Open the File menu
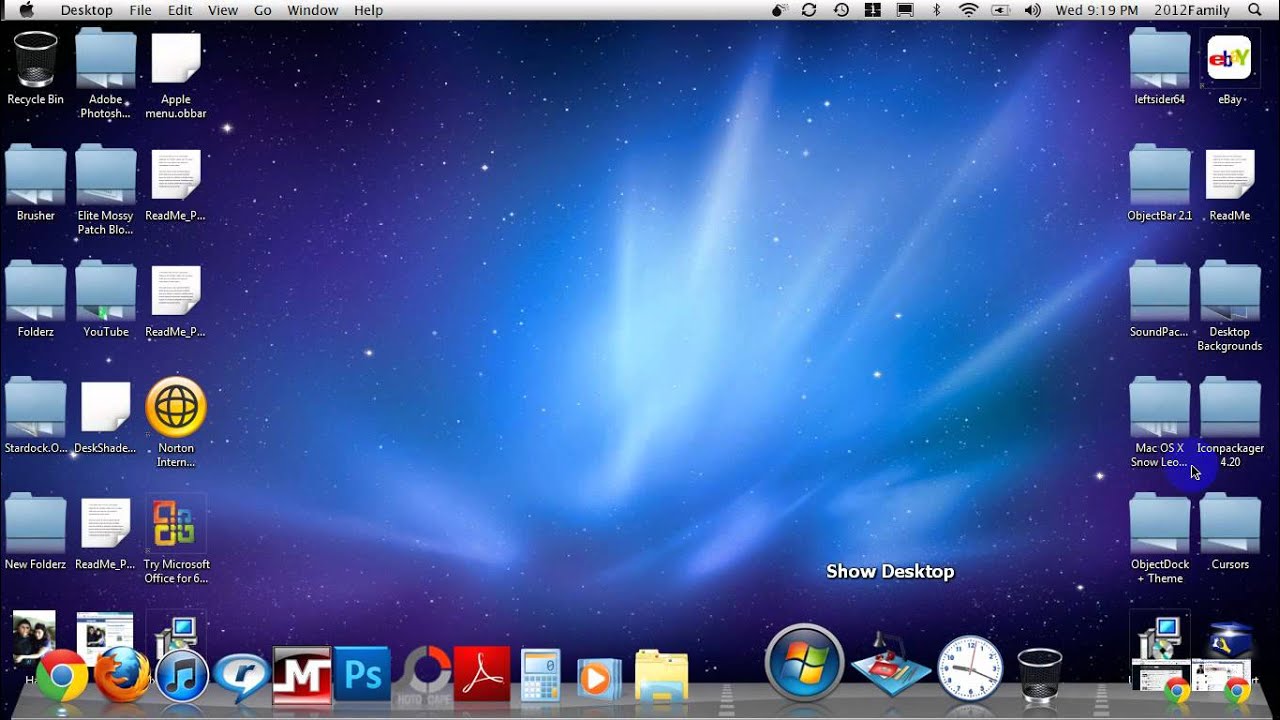The height and width of the screenshot is (720, 1280). (x=141, y=10)
